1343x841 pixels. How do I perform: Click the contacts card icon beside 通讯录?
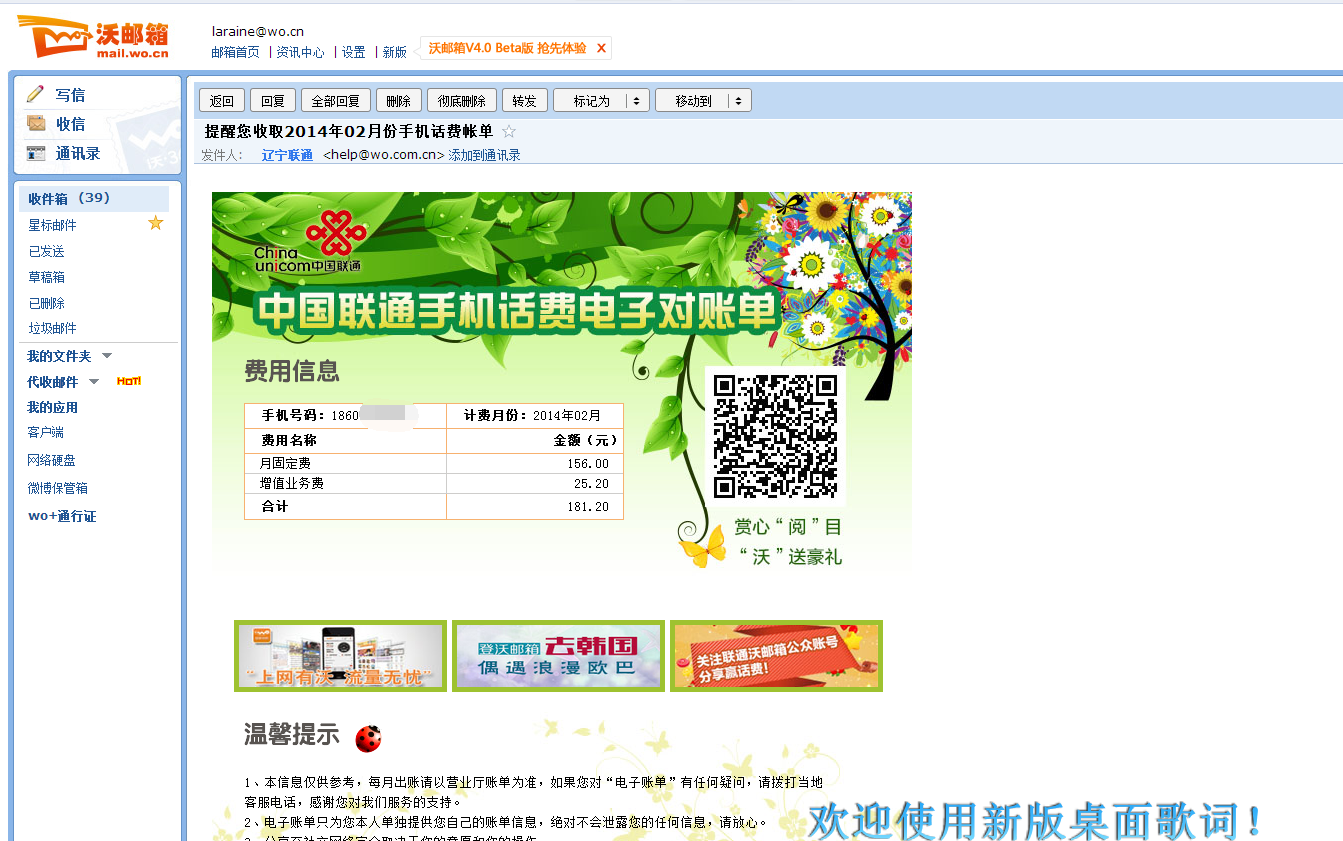coord(36,153)
